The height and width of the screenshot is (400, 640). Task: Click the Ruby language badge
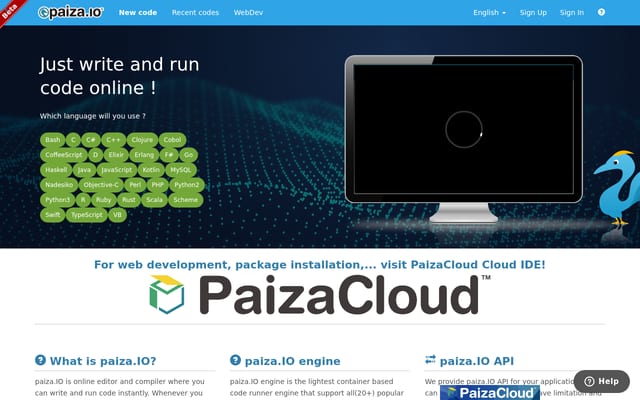(104, 200)
